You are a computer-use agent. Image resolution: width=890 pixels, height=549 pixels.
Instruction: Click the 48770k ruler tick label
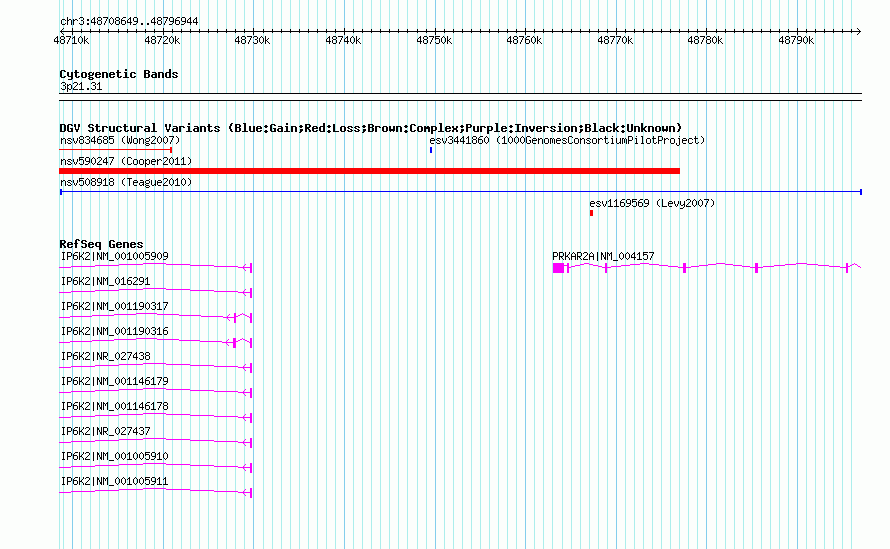(x=615, y=40)
